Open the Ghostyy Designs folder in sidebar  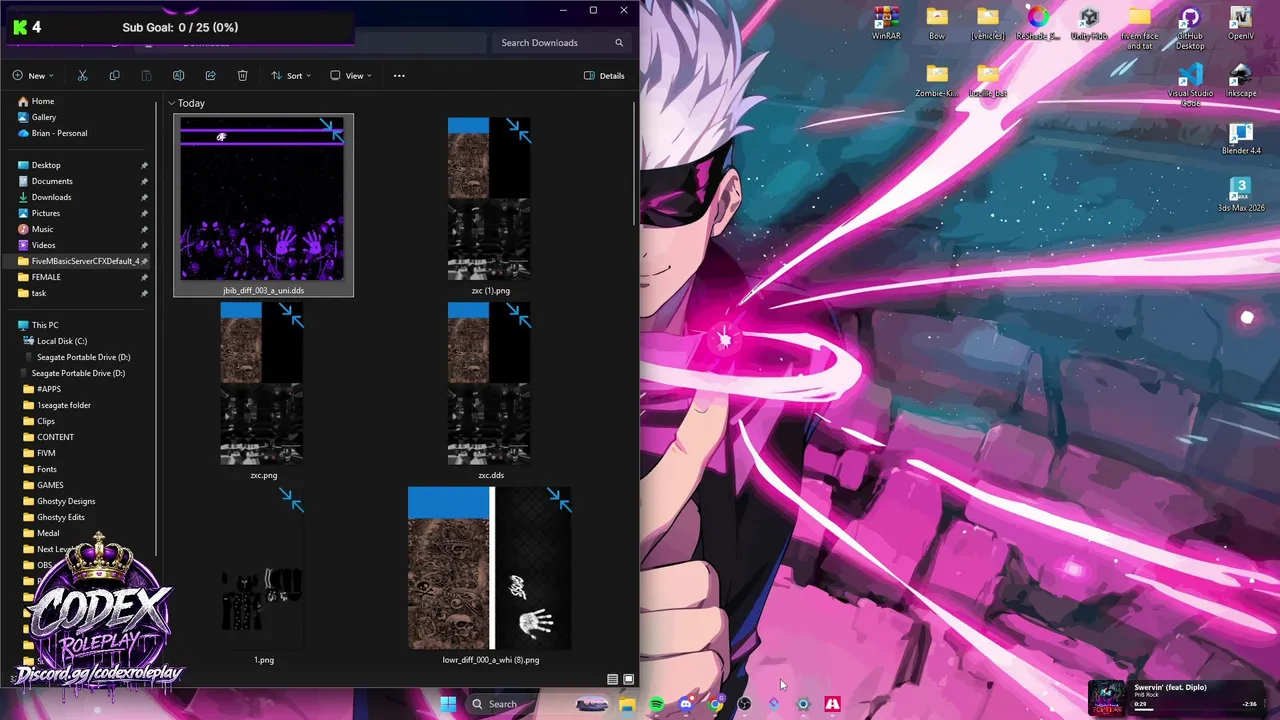coord(59,501)
